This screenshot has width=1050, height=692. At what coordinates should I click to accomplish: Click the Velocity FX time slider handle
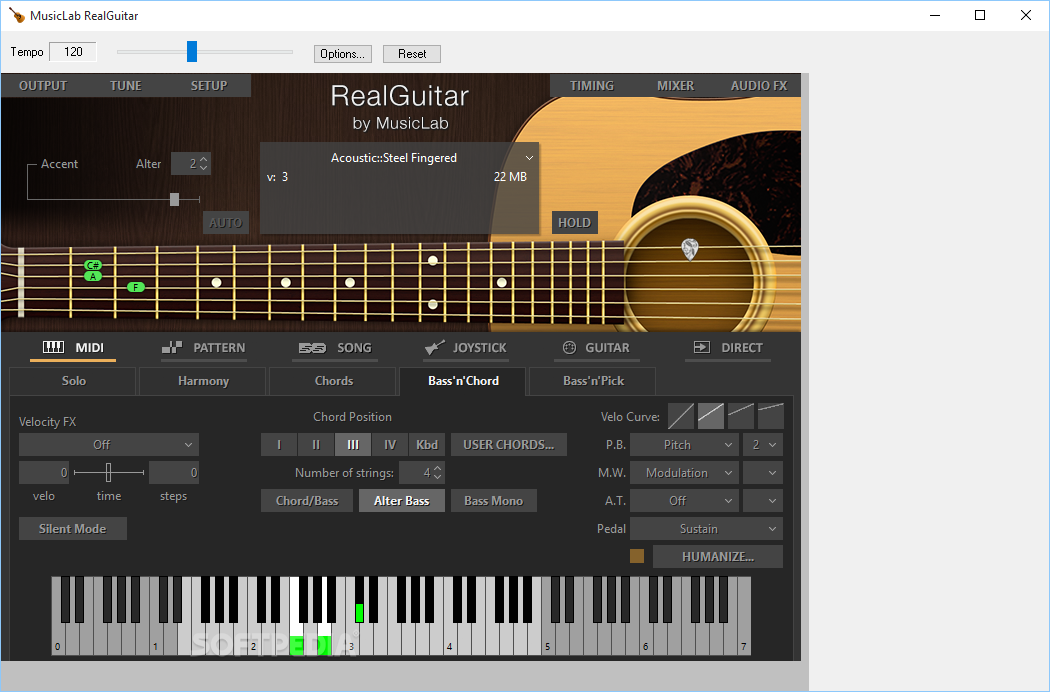tap(108, 472)
